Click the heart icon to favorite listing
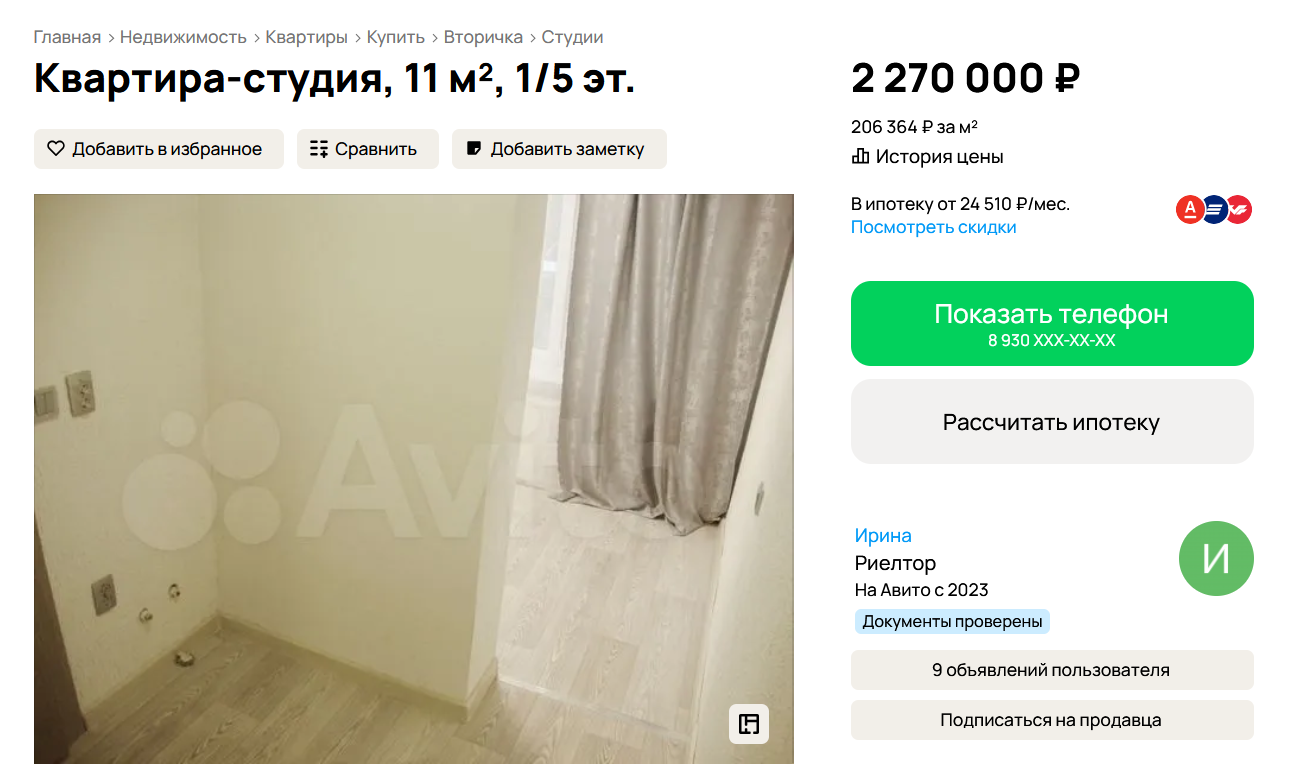1297x780 pixels. click(x=55, y=149)
